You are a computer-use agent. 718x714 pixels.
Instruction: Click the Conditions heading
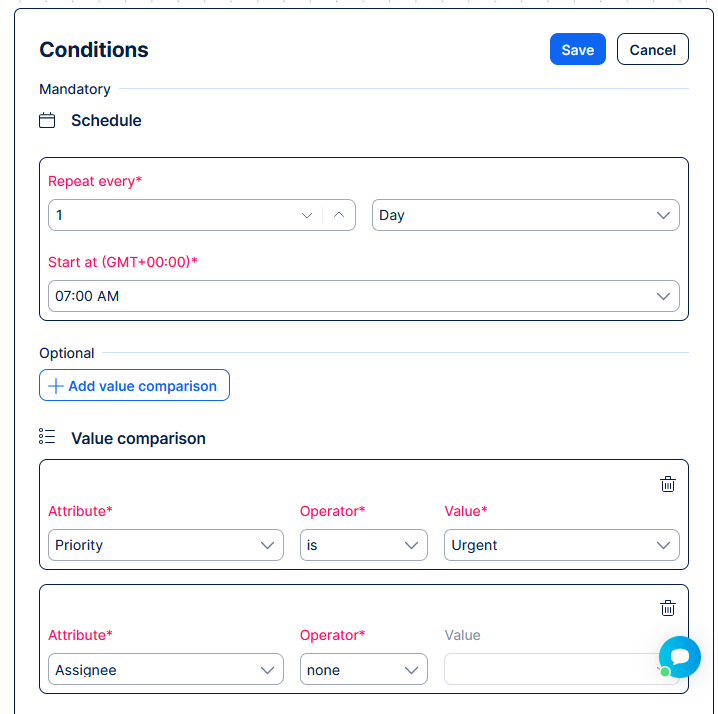[94, 50]
